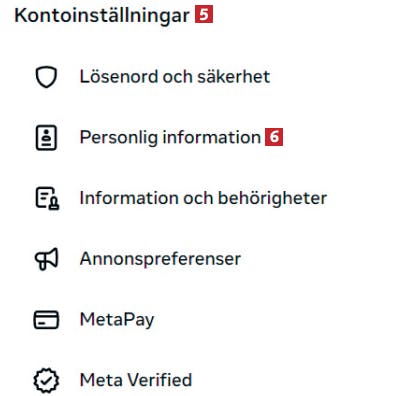Click the small padlock on the behörigheter icon
This screenshot has width=418, height=396.
[54, 204]
